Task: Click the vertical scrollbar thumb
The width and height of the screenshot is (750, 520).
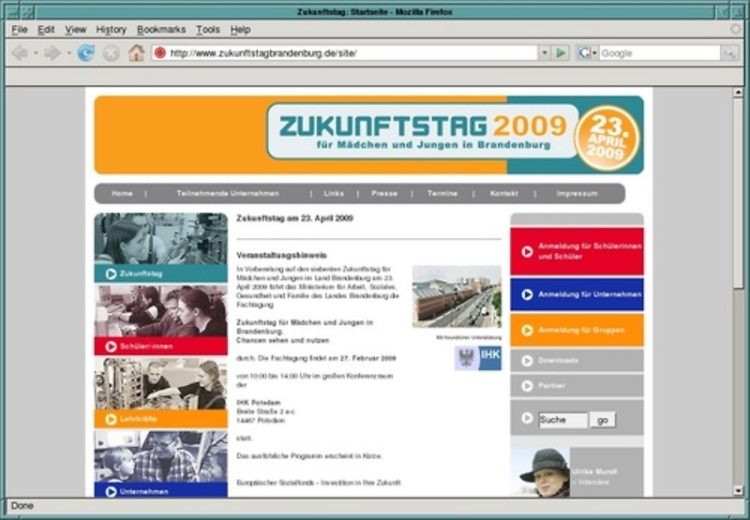Action: click(738, 191)
